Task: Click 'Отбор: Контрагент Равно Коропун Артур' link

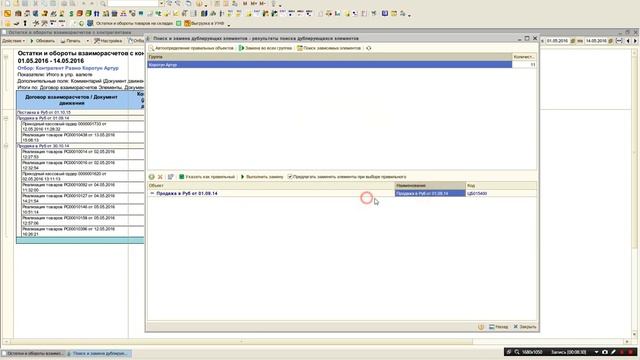Action: (x=68, y=68)
